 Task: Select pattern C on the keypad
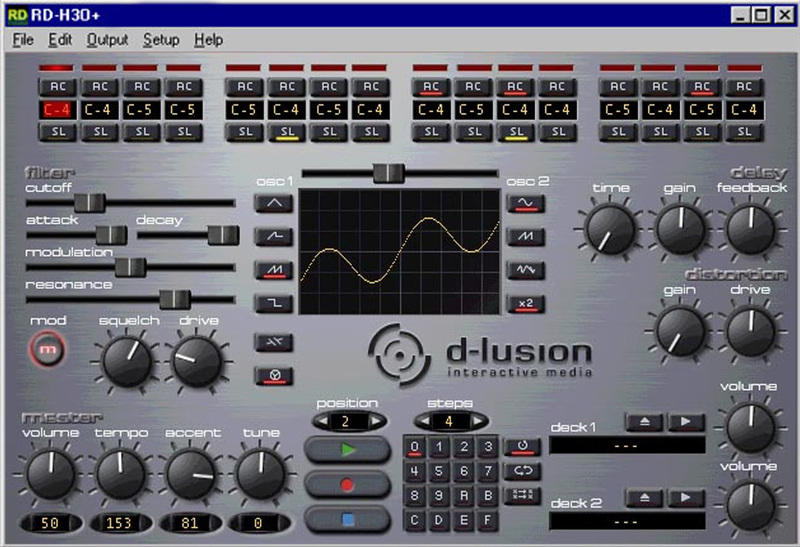click(x=414, y=520)
